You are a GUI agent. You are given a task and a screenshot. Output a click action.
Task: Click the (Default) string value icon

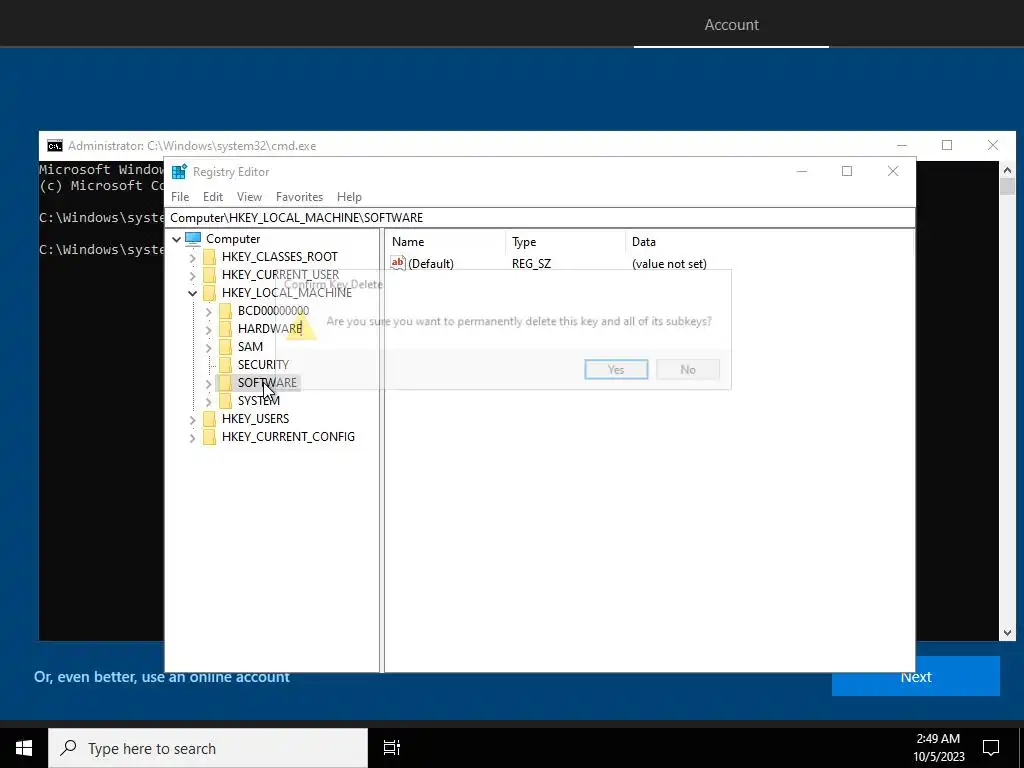tap(398, 263)
